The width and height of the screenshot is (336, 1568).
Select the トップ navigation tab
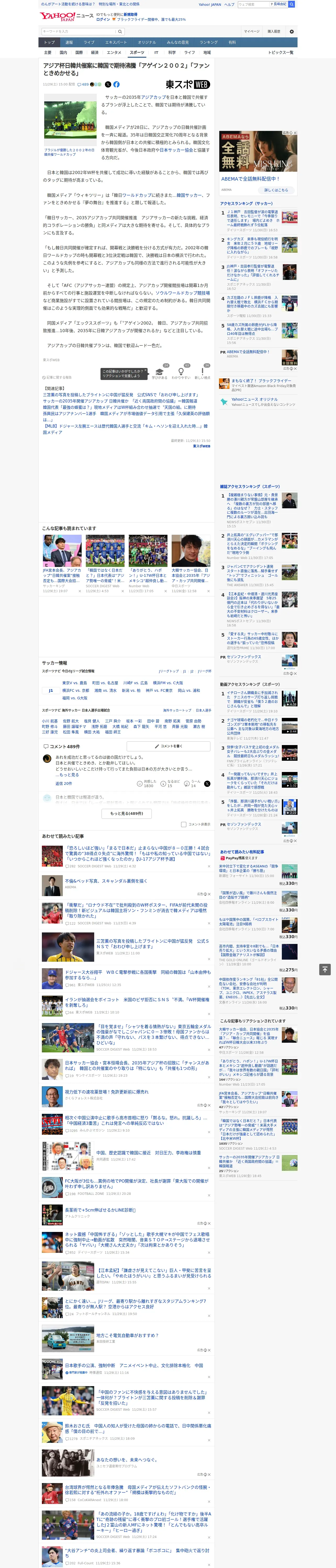tap(49, 42)
